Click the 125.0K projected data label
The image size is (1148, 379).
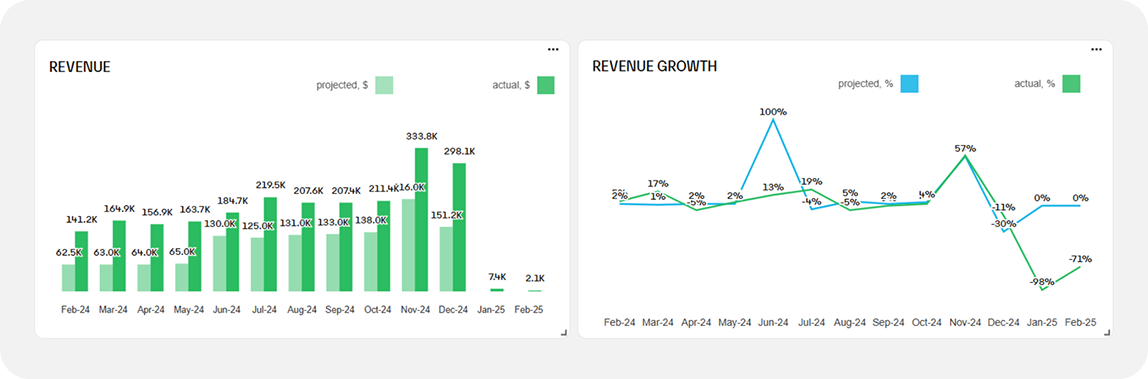(258, 226)
